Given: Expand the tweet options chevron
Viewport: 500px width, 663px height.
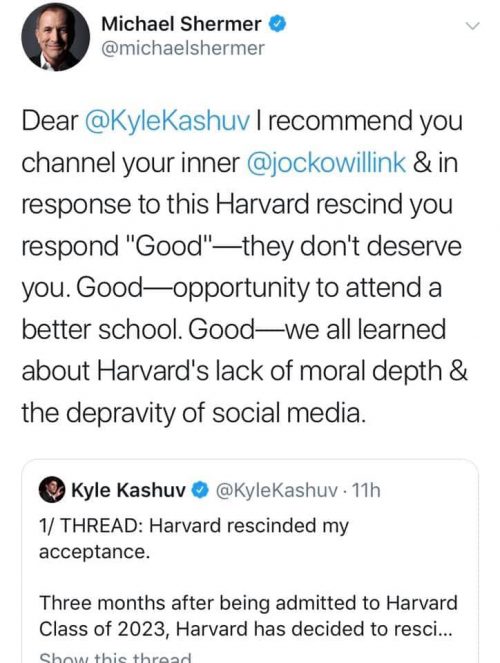Looking at the screenshot, I should tap(473, 26).
